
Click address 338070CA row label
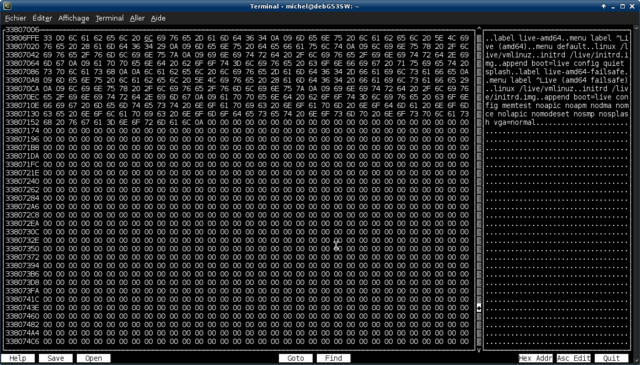[22, 89]
